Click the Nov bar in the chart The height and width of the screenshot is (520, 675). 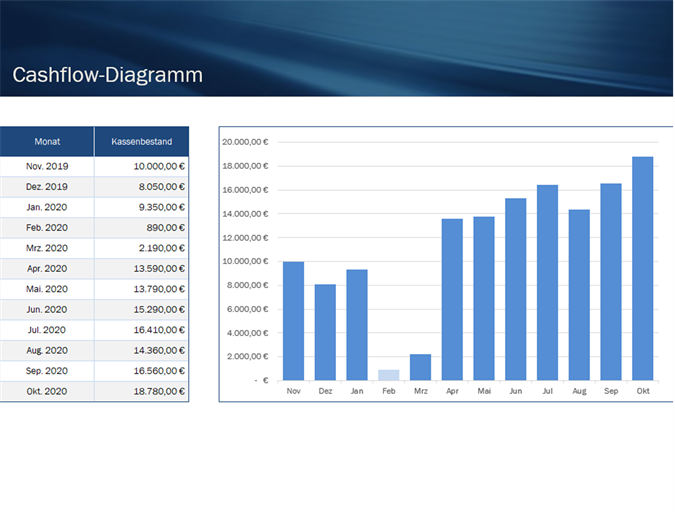pos(294,321)
